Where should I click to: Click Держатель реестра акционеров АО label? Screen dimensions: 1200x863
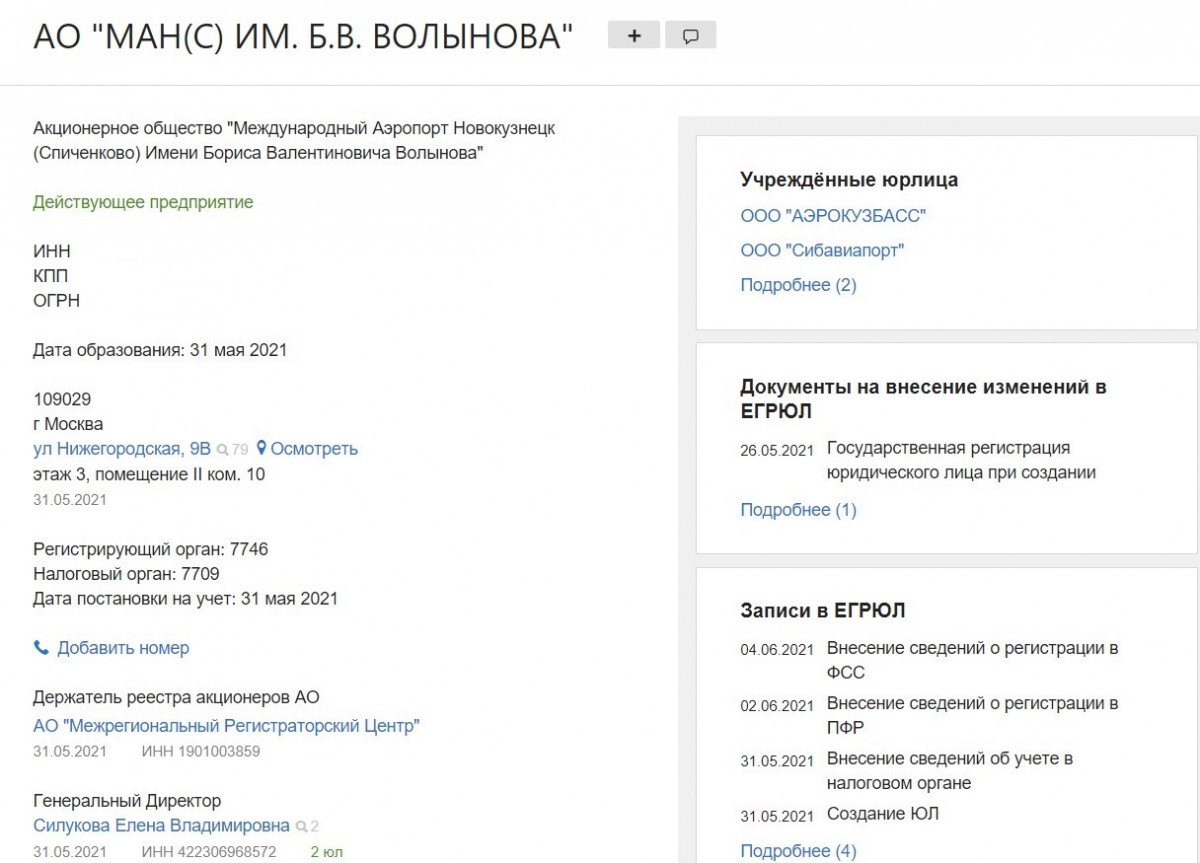point(176,697)
